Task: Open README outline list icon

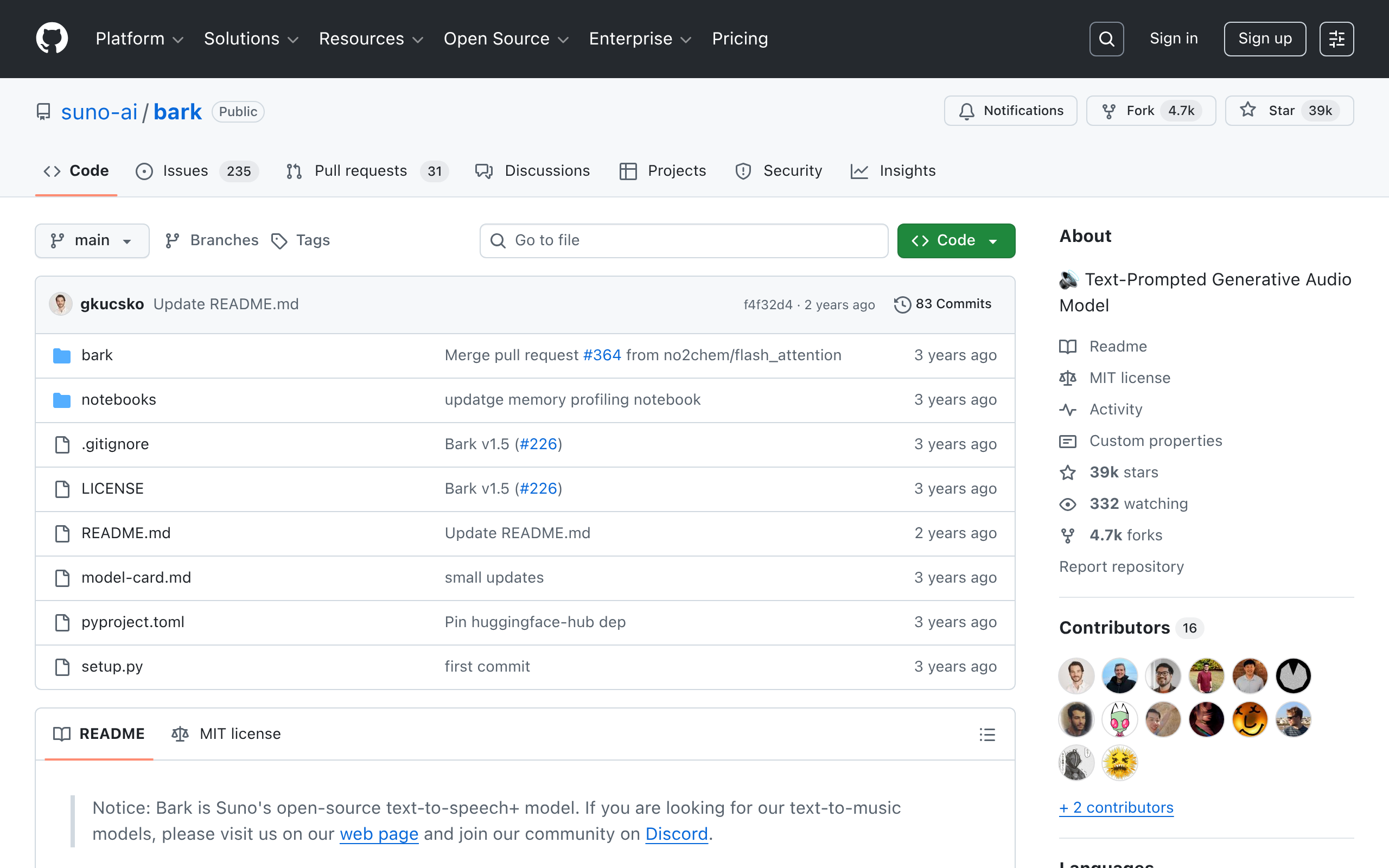Action: [986, 734]
